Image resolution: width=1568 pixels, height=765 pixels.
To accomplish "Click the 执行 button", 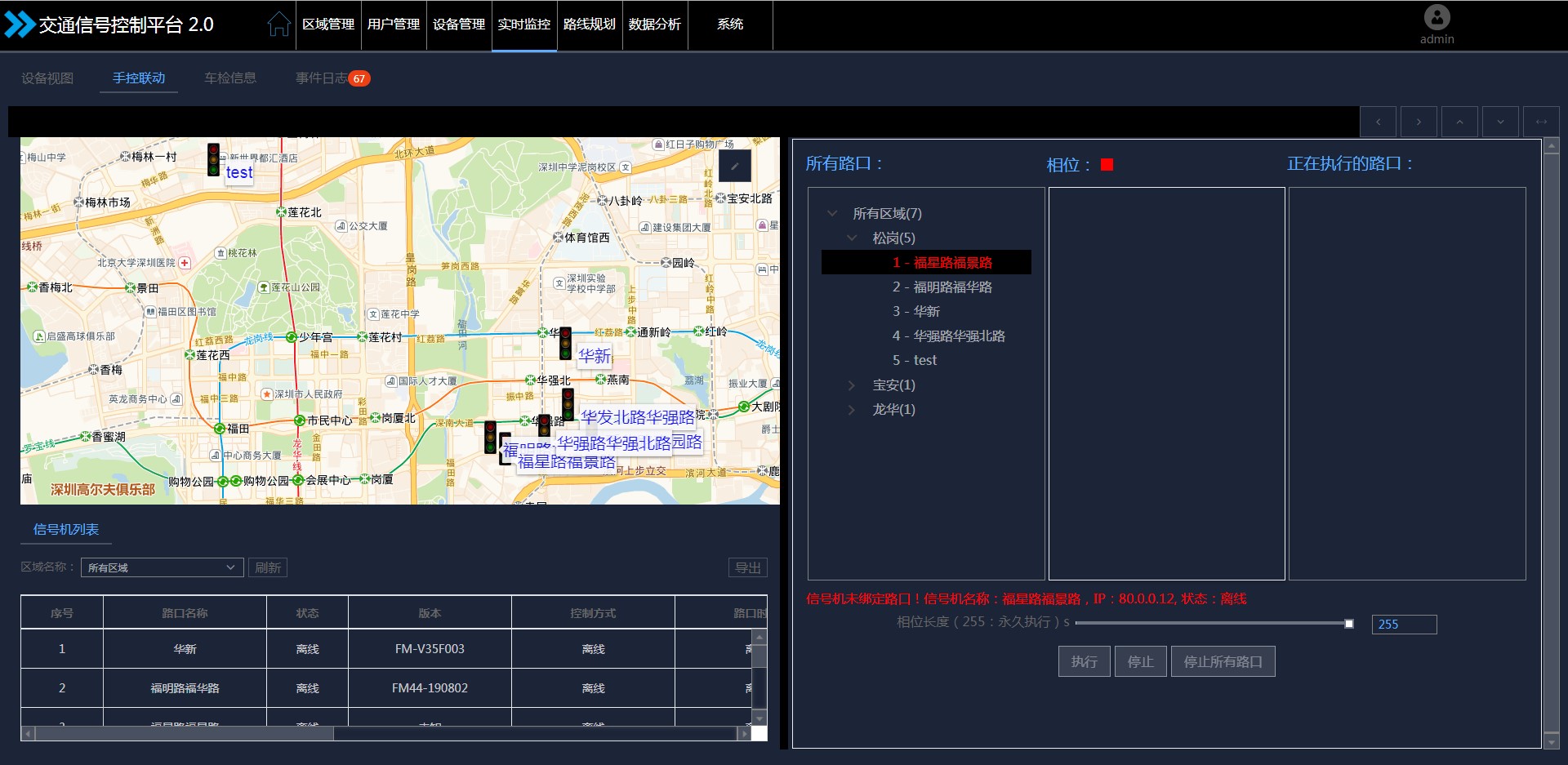I will point(1084,661).
